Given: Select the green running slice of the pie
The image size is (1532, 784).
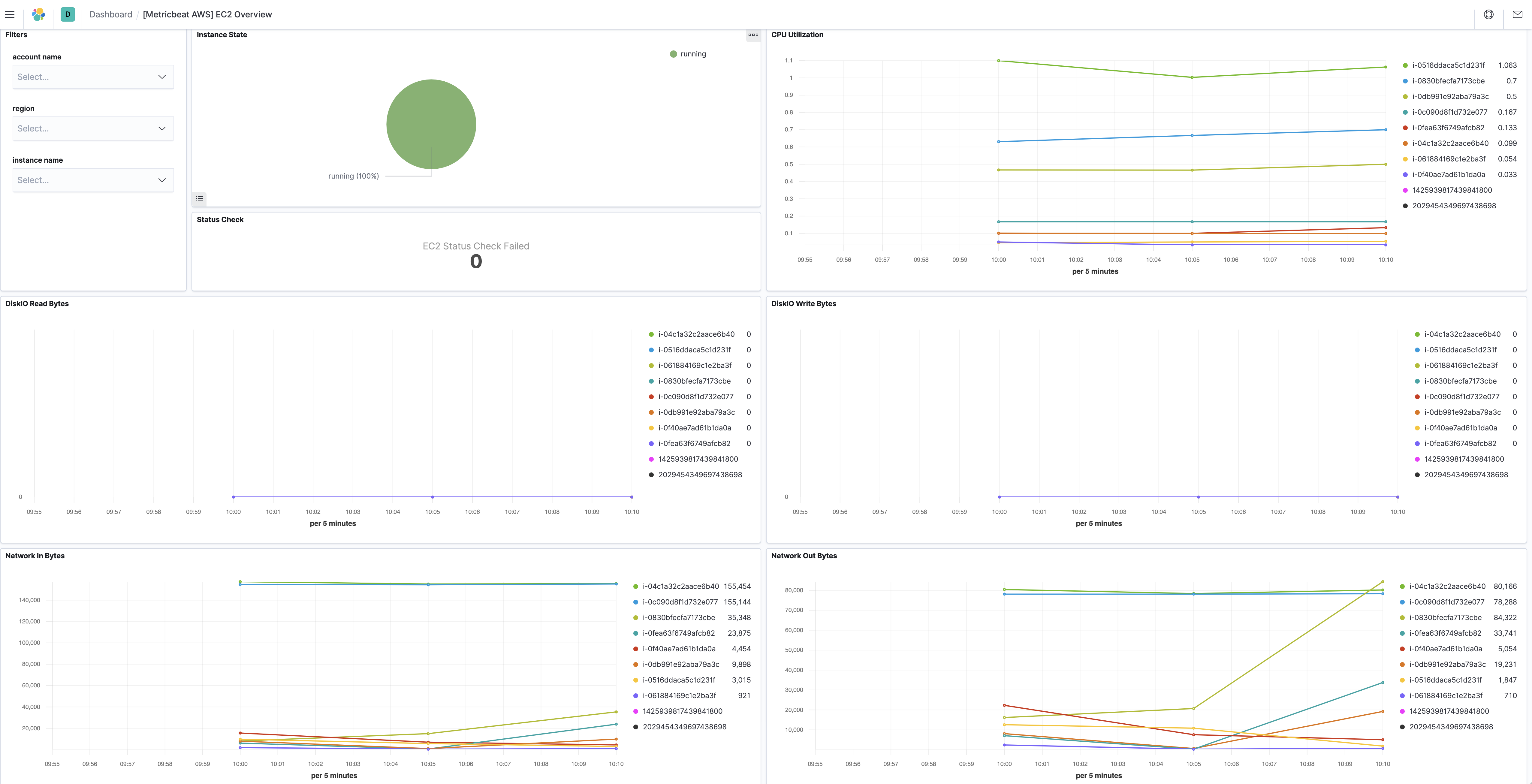Looking at the screenshot, I should pyautogui.click(x=431, y=124).
